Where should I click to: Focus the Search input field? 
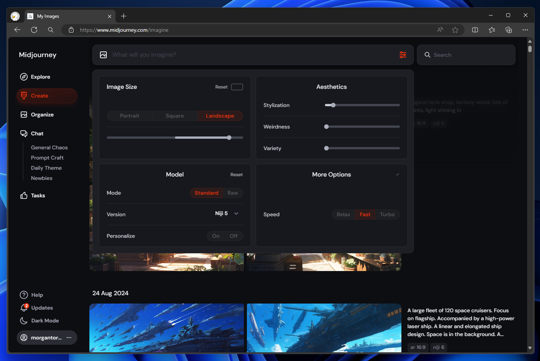point(466,55)
